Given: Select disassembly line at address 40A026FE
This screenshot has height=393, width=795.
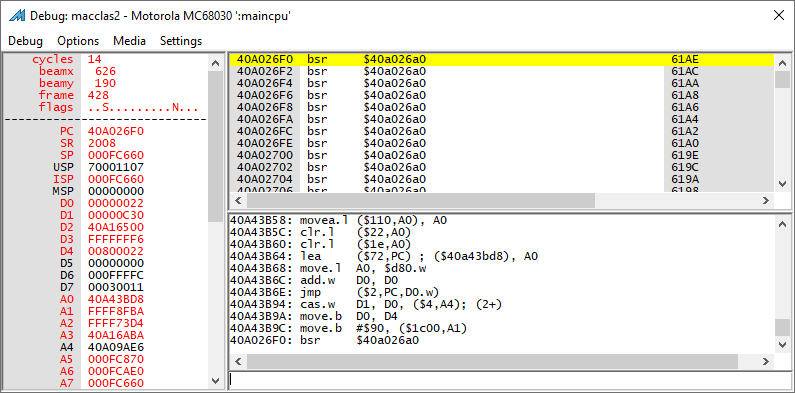Looking at the screenshot, I should pos(502,143).
